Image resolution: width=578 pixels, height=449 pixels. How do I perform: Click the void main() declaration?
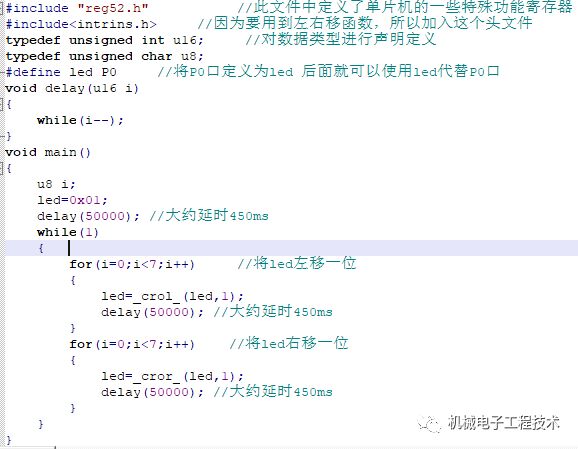(48, 152)
